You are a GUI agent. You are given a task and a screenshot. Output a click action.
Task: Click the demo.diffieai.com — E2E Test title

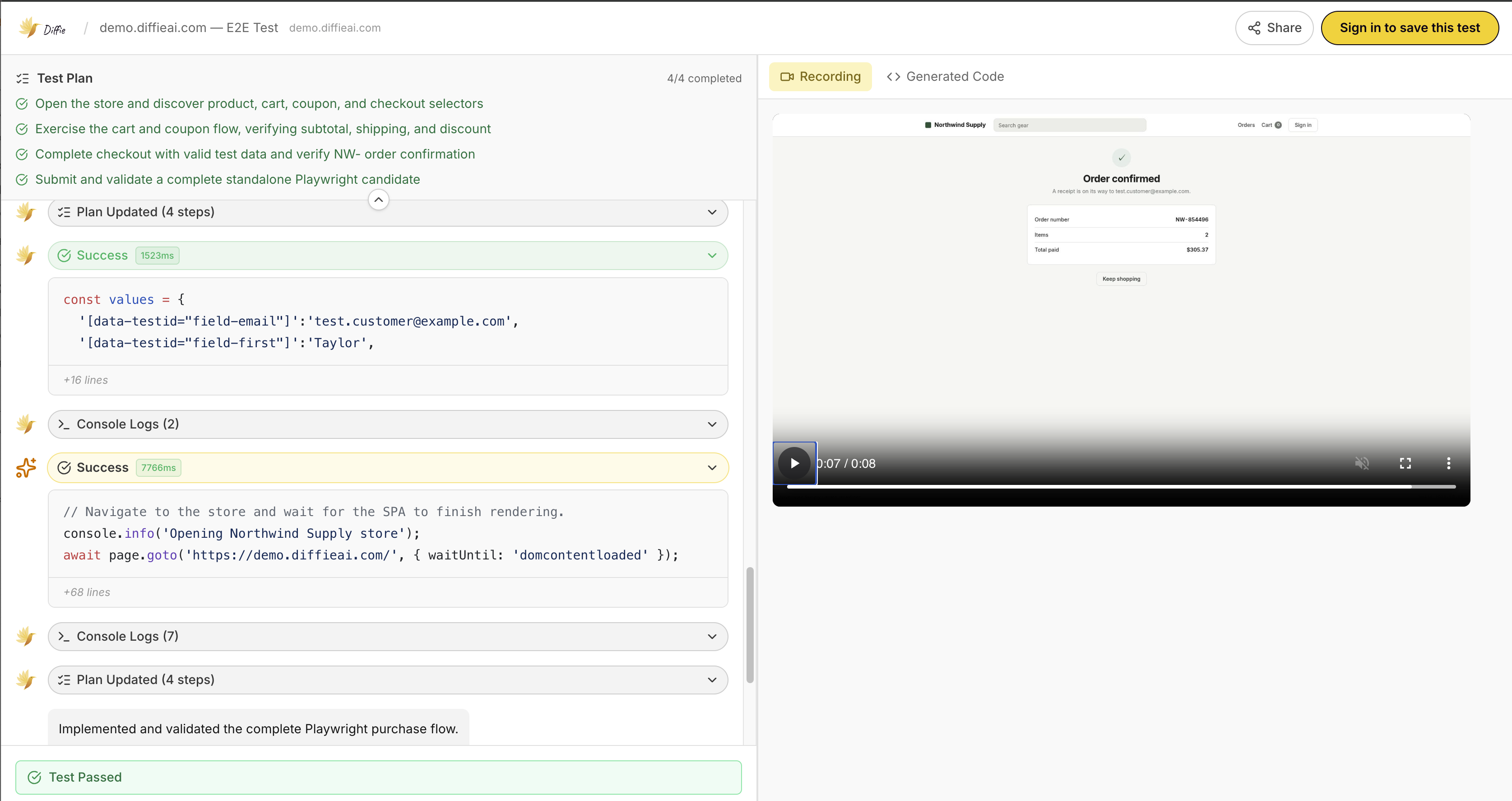click(x=188, y=28)
